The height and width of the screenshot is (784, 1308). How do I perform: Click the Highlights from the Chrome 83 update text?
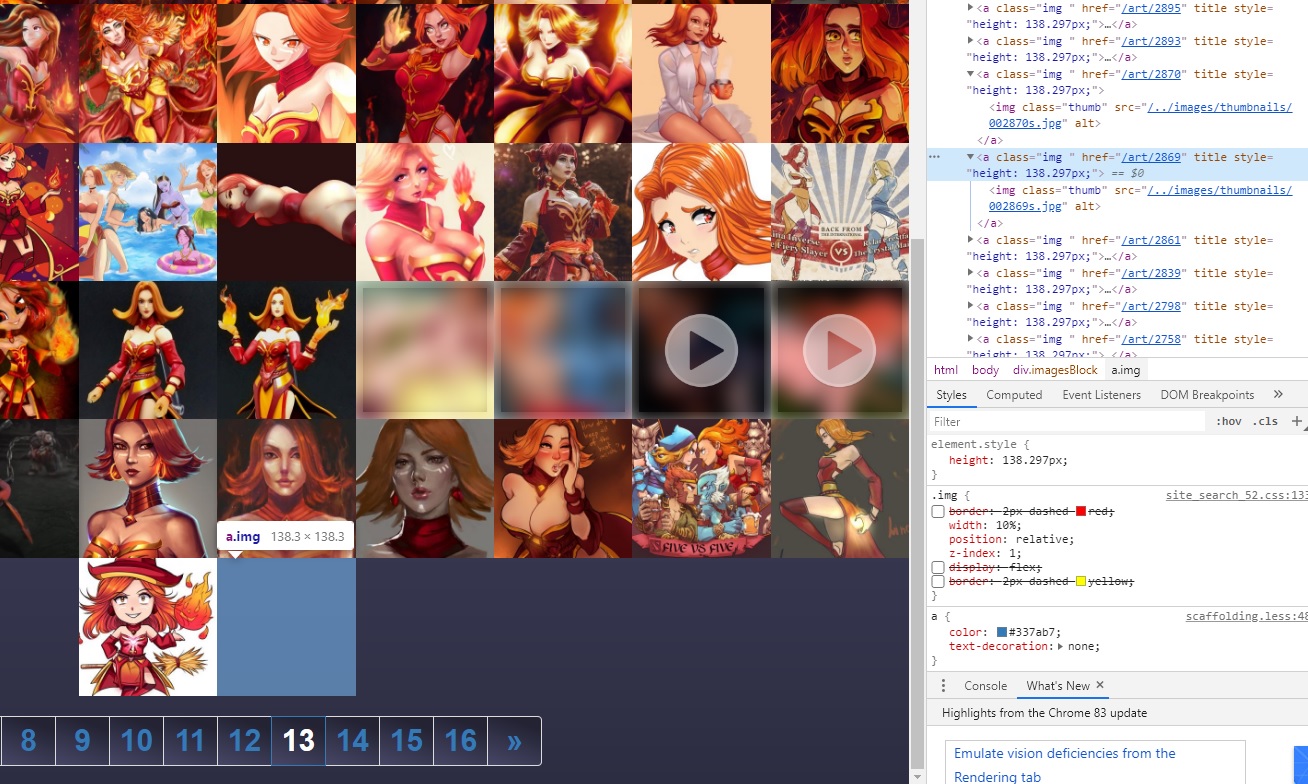(x=1044, y=713)
